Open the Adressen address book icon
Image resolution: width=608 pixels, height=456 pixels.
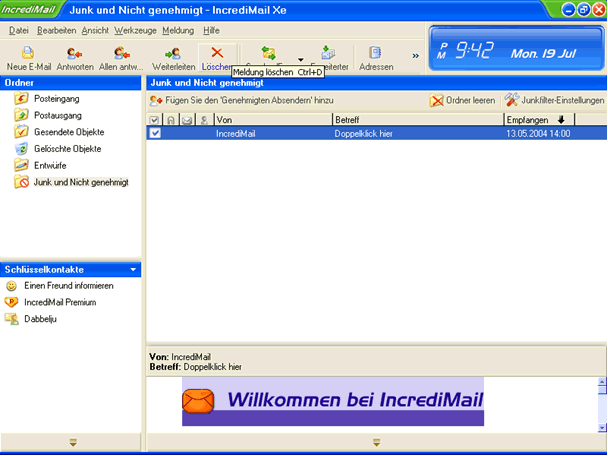tap(375, 52)
